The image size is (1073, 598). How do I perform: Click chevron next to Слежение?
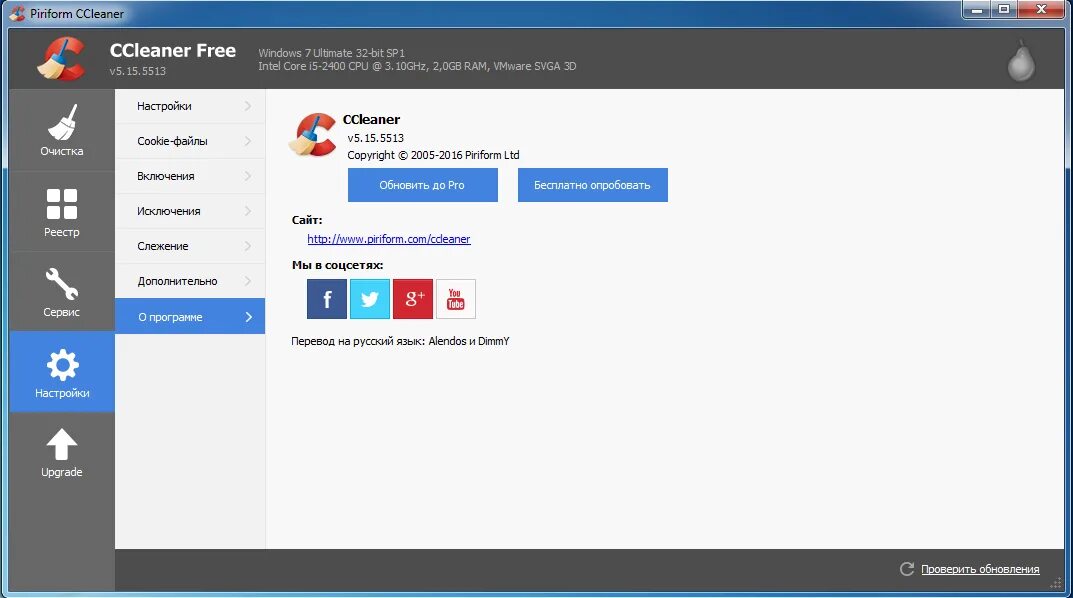tap(248, 246)
